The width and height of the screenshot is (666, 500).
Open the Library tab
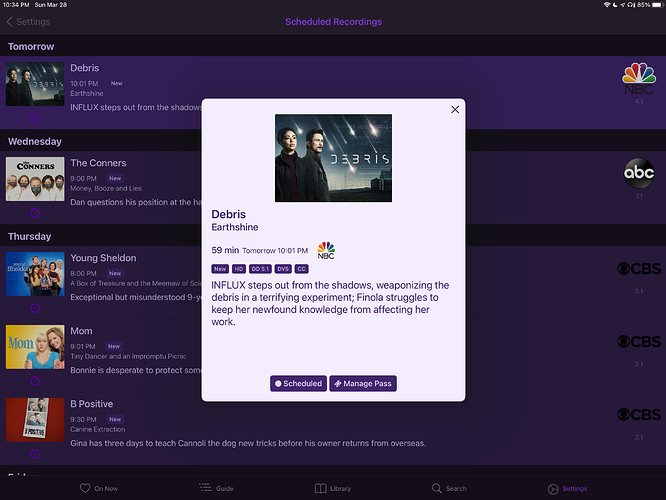pos(333,488)
